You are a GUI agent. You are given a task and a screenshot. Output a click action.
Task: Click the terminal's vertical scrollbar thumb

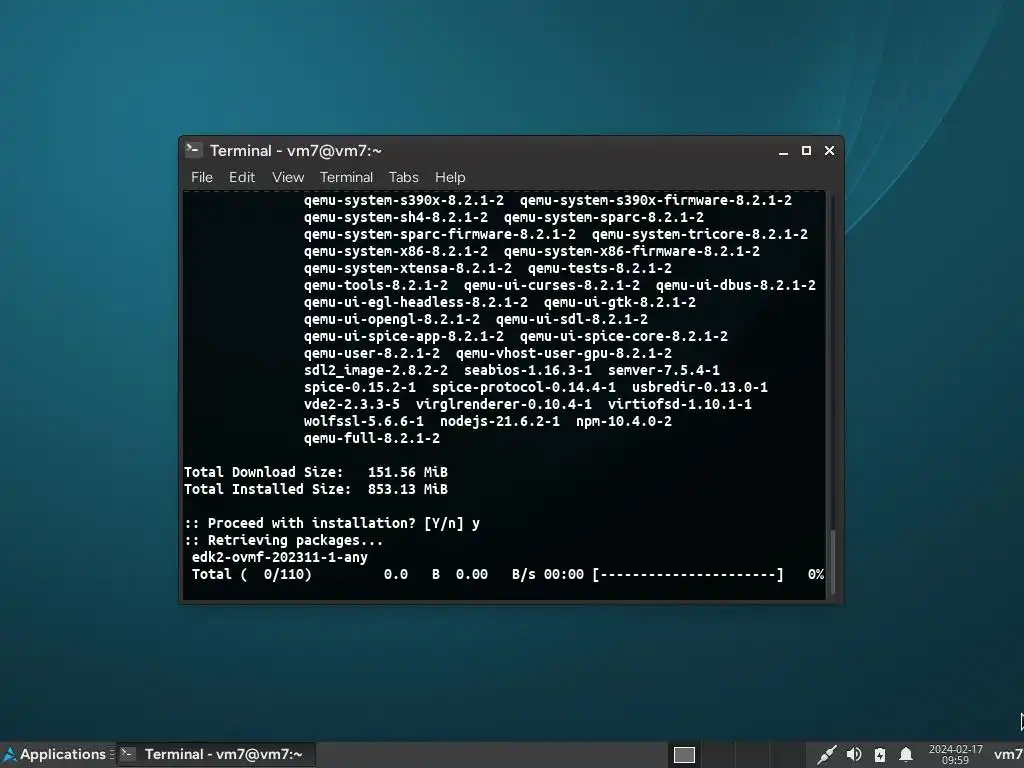point(832,563)
